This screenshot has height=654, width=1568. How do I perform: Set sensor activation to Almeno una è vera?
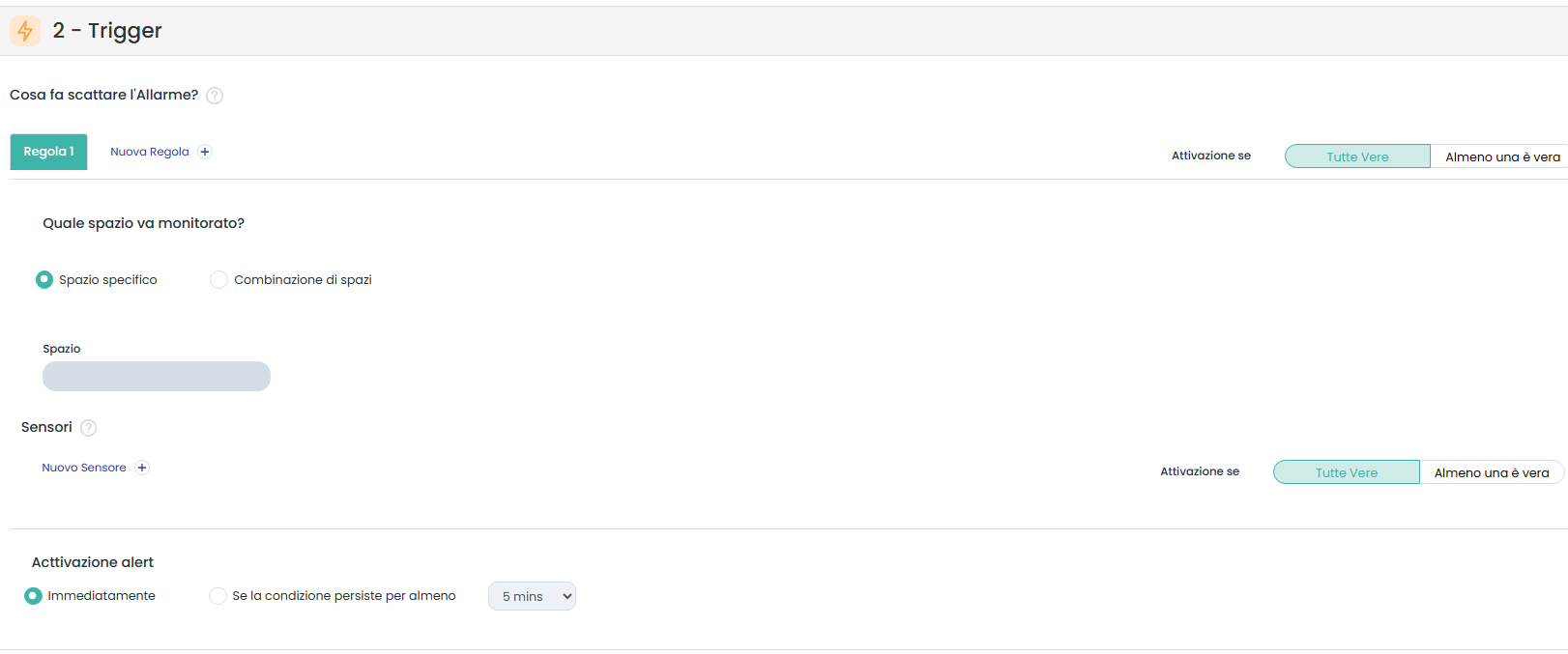point(1491,472)
